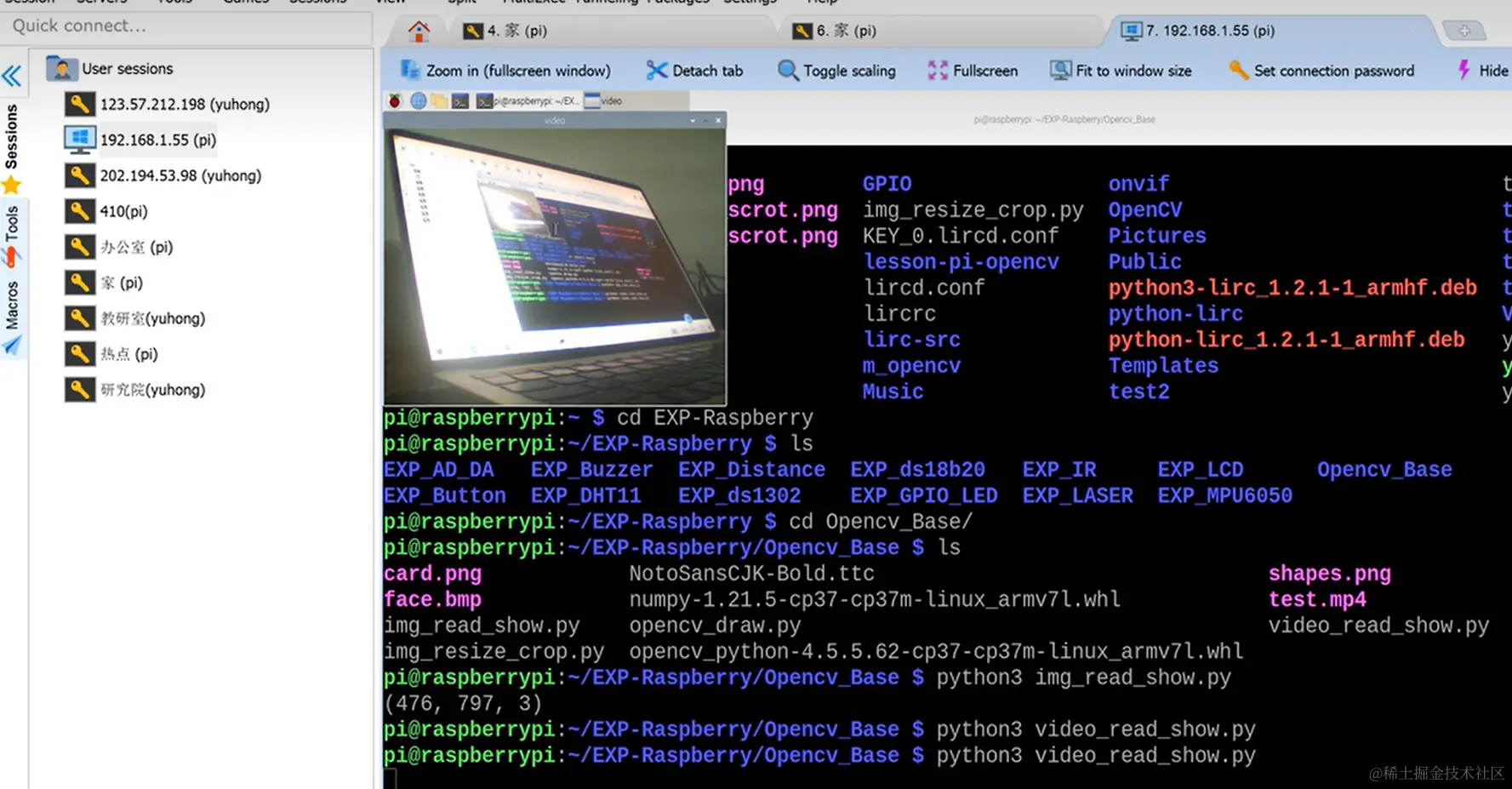This screenshot has height=789, width=1512.
Task: Click the Zoom in fullscreen window icon
Action: [411, 71]
